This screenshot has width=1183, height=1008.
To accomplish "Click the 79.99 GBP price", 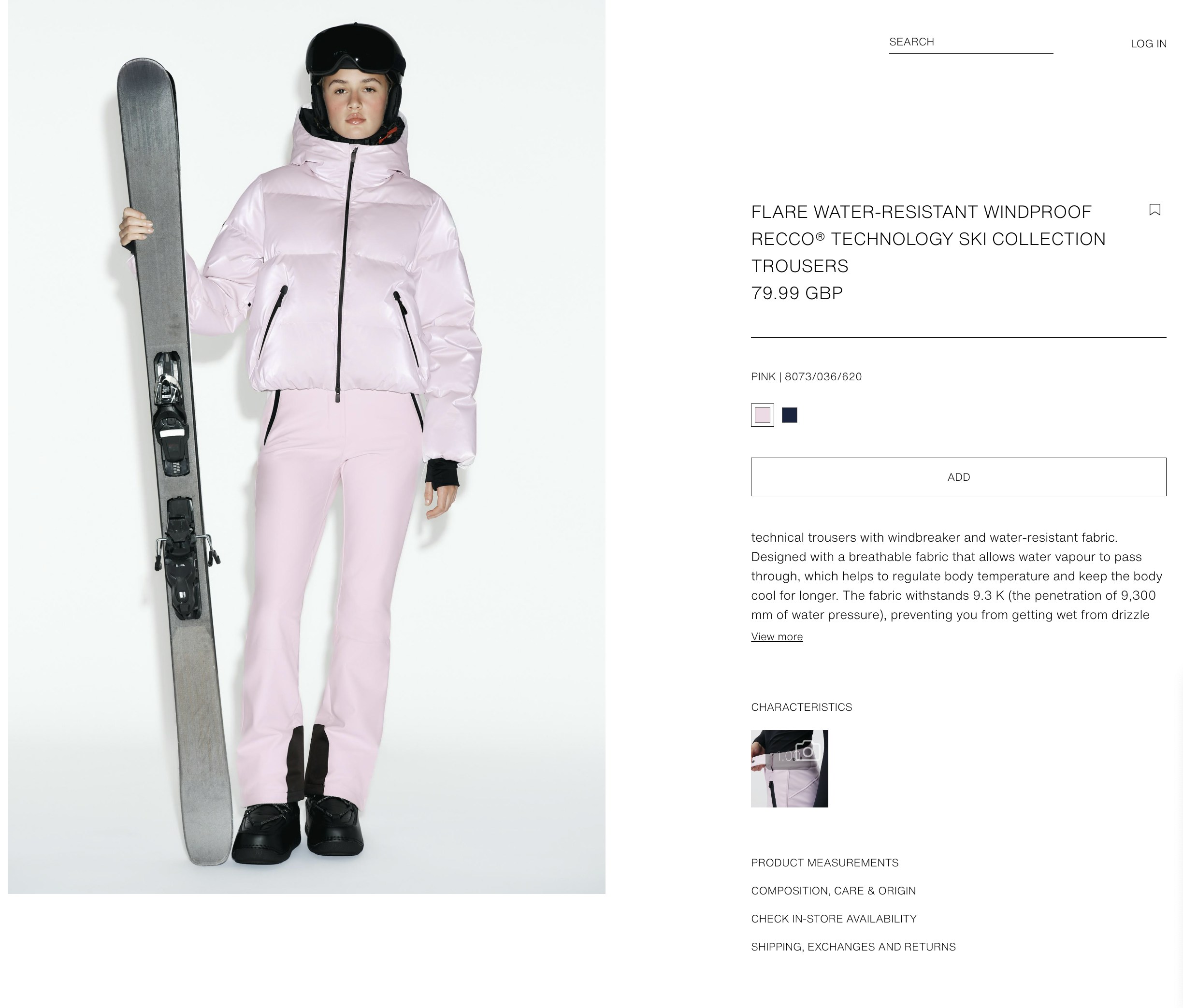I will [796, 293].
